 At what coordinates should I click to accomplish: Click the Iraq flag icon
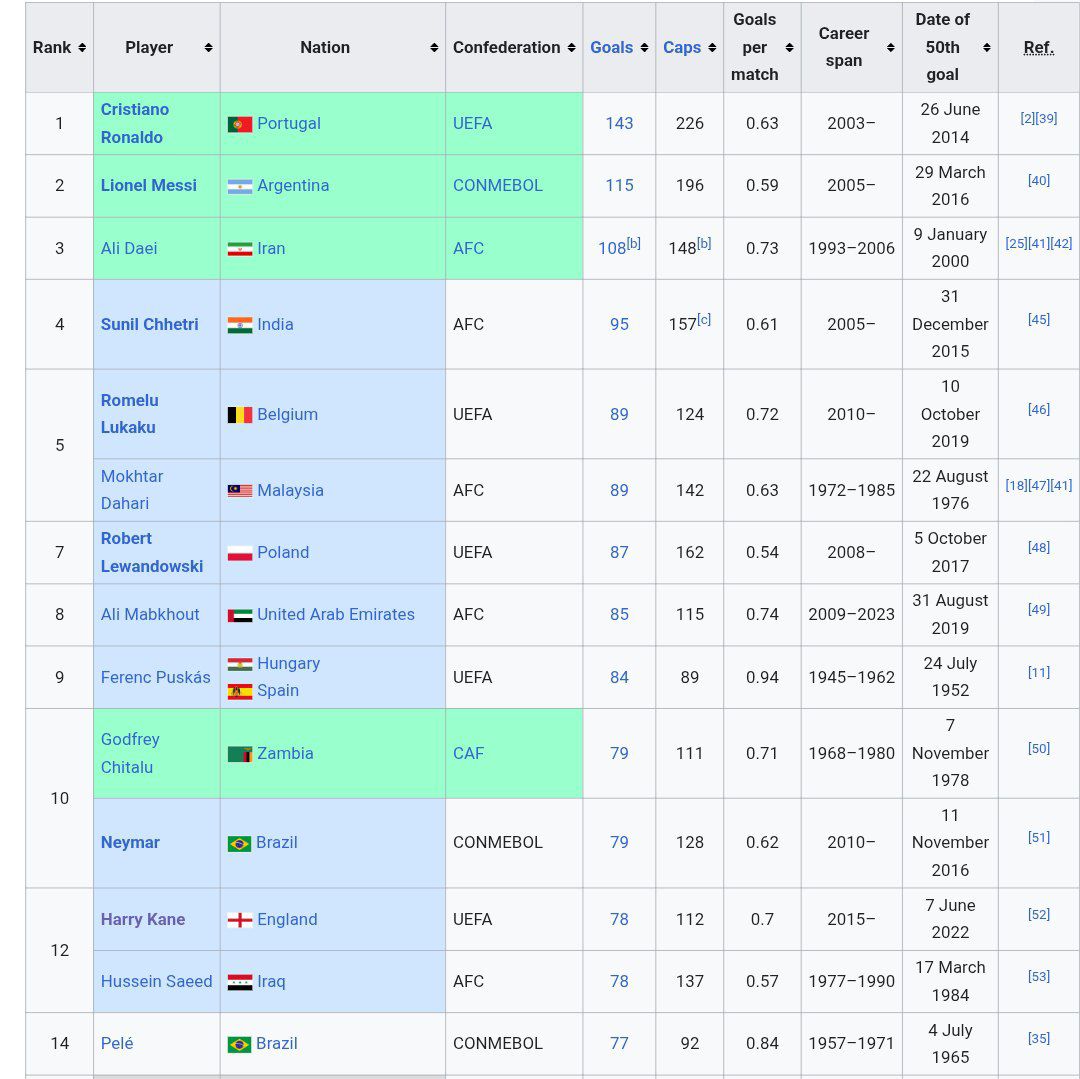[x=240, y=983]
